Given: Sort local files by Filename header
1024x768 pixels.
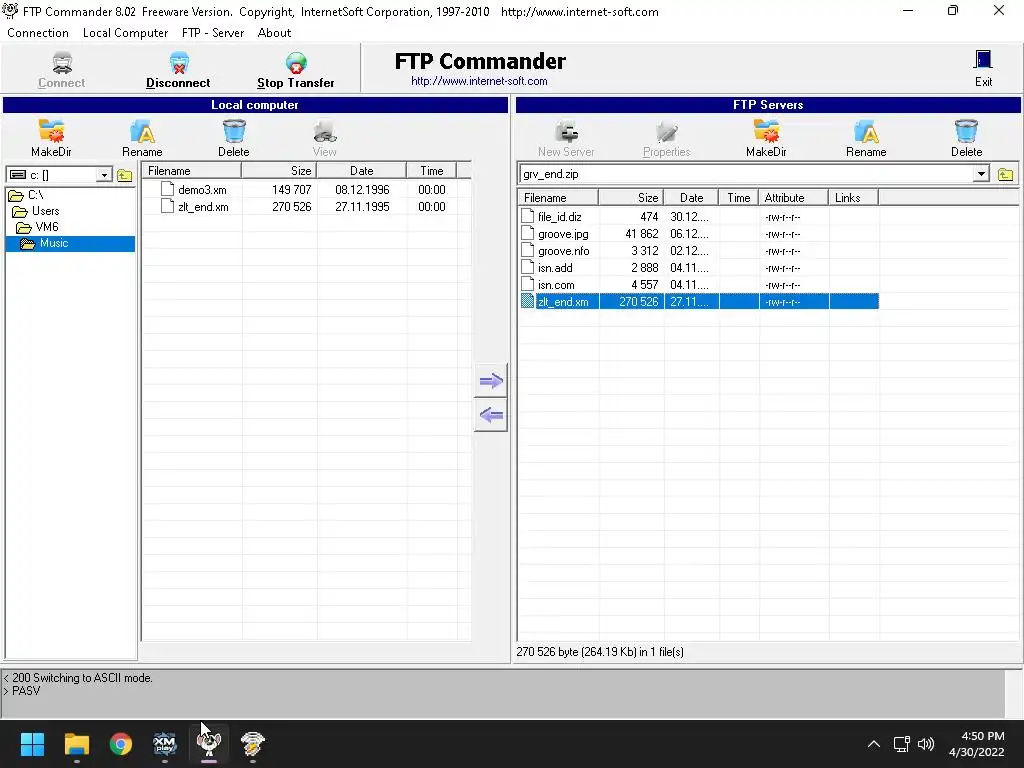Looking at the screenshot, I should tap(191, 170).
